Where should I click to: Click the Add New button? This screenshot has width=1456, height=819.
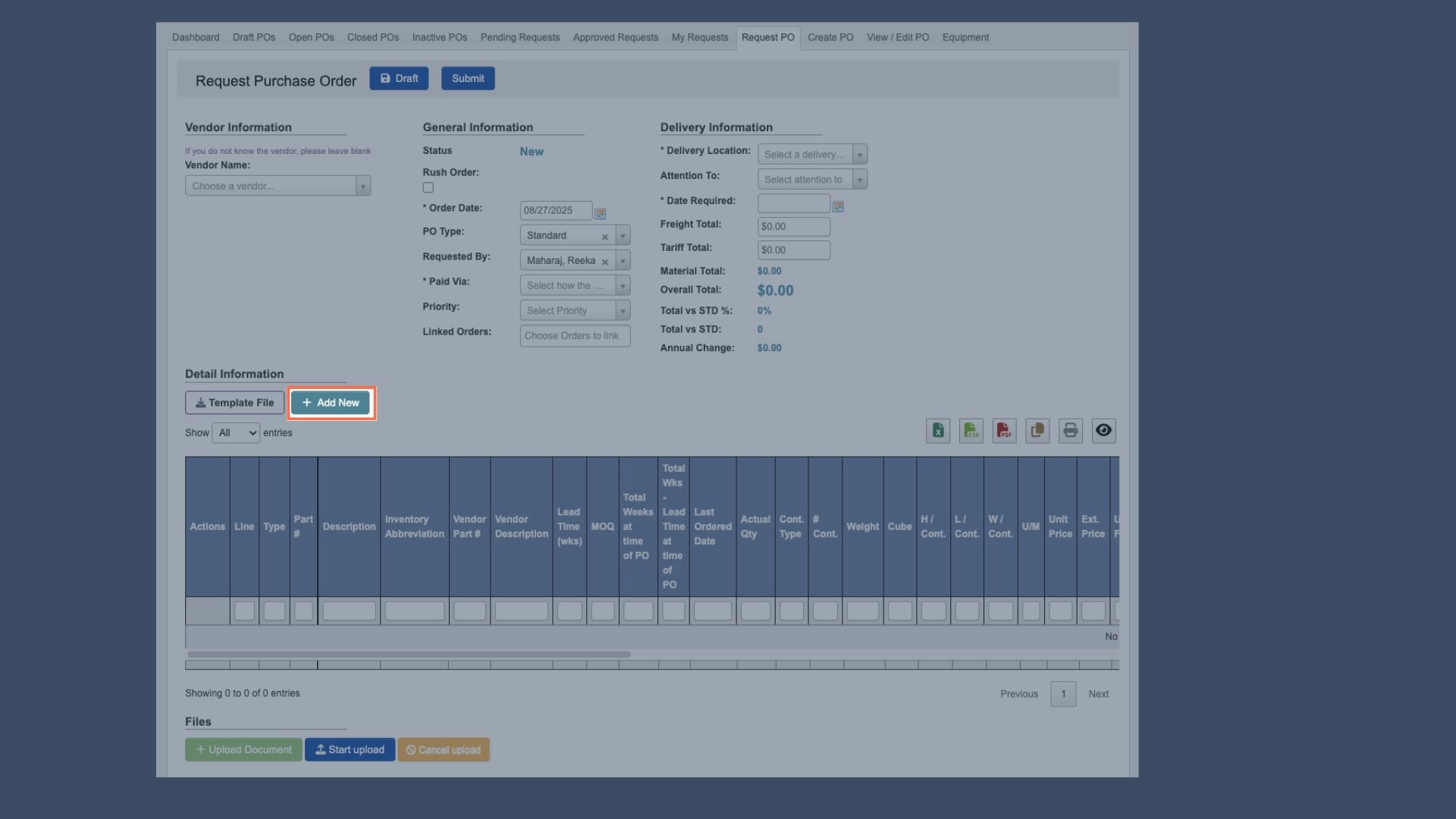pyautogui.click(x=331, y=403)
